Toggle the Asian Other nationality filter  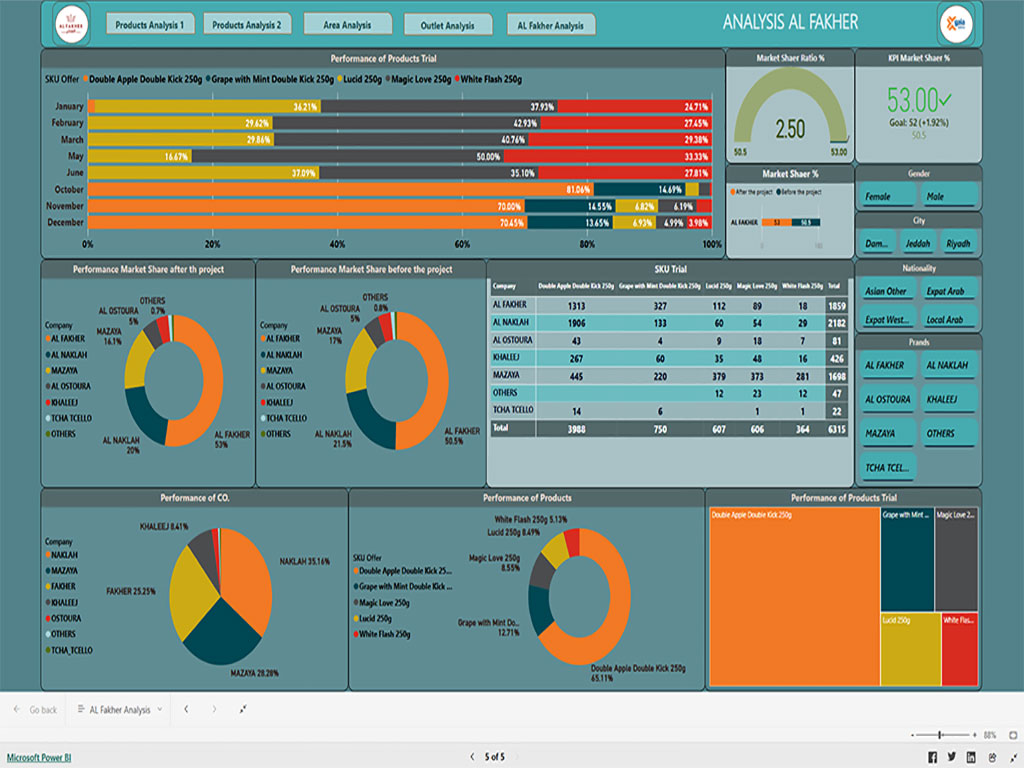887,291
